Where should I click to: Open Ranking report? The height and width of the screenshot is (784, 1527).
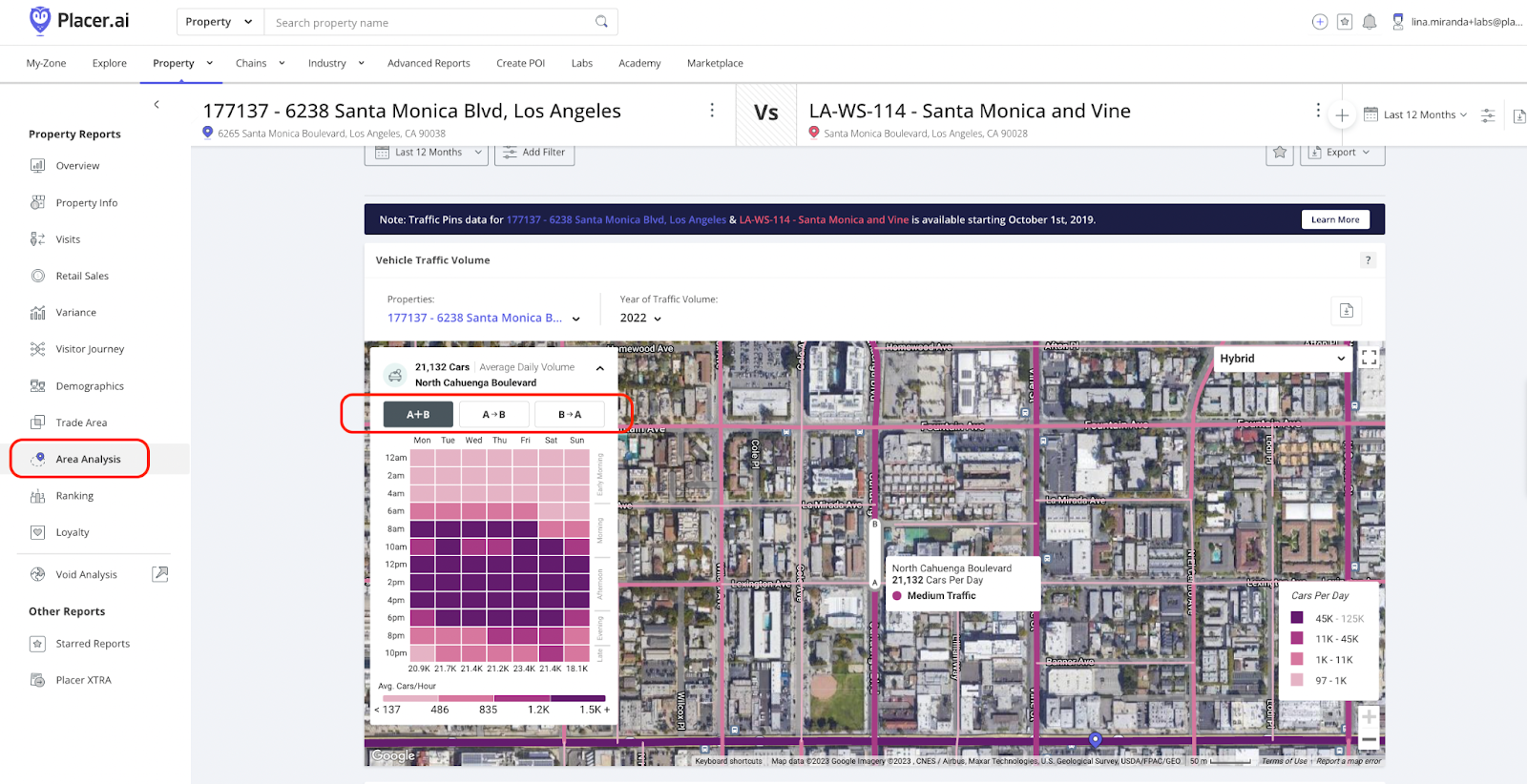(x=74, y=496)
